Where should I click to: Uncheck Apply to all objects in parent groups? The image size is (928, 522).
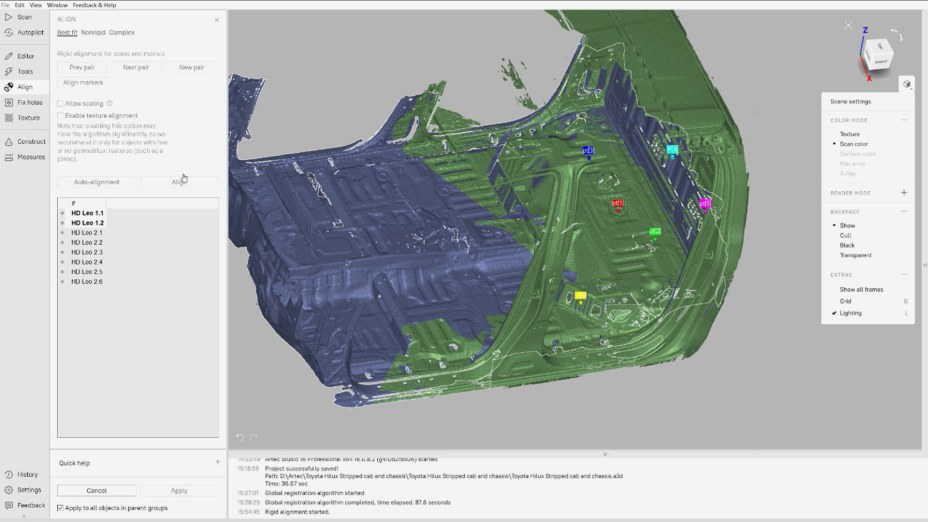coord(60,509)
